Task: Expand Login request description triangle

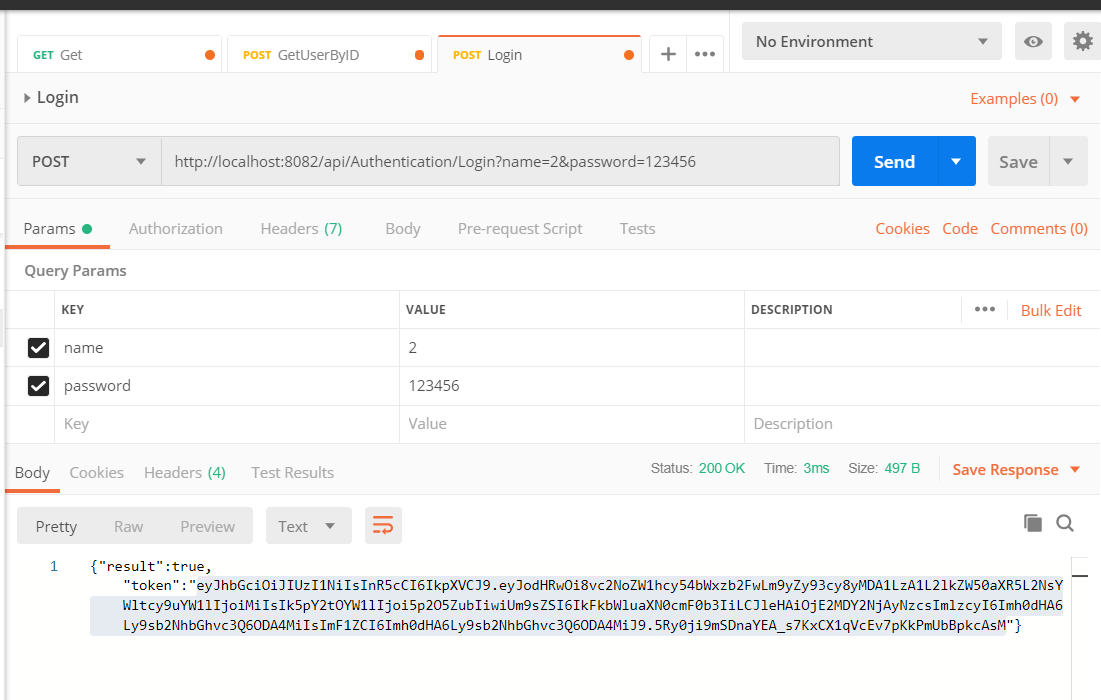Action: tap(27, 98)
